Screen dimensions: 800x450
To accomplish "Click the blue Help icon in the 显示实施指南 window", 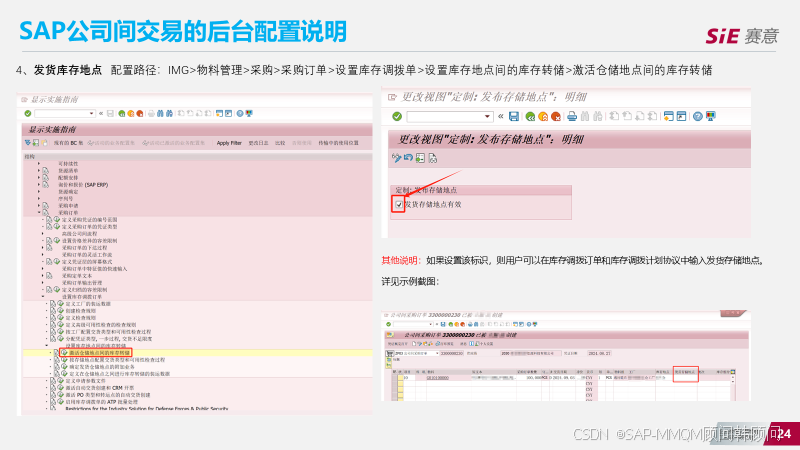I will pos(240,113).
